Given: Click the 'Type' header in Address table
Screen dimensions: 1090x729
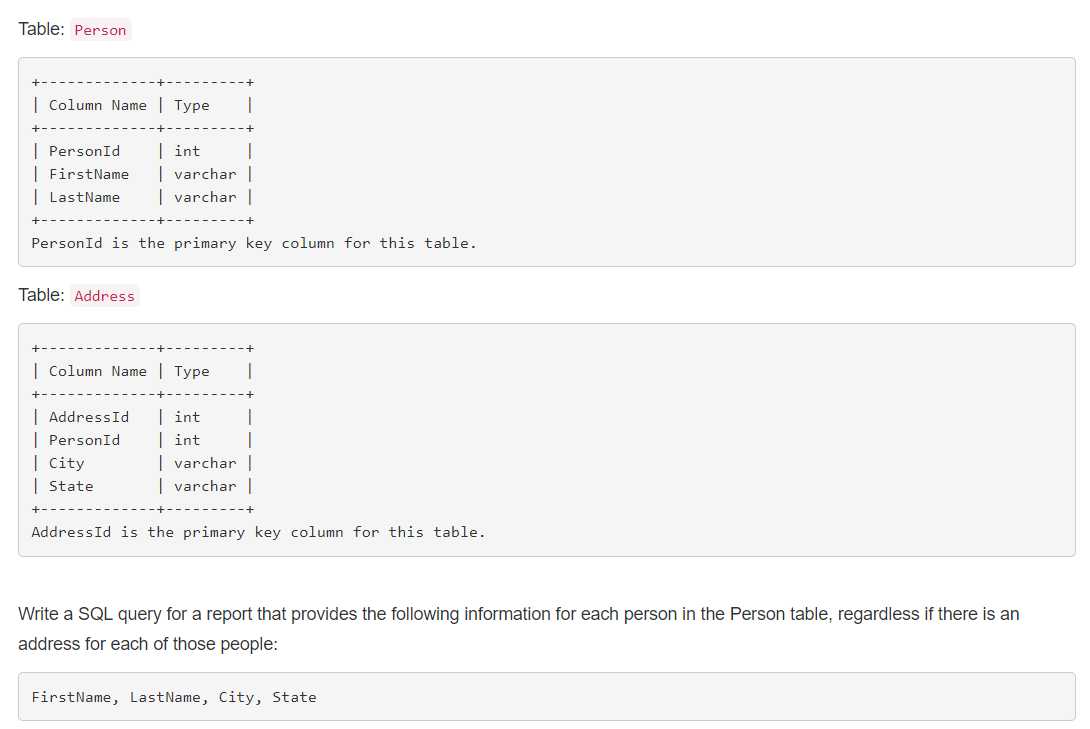Looking at the screenshot, I should click(191, 371).
